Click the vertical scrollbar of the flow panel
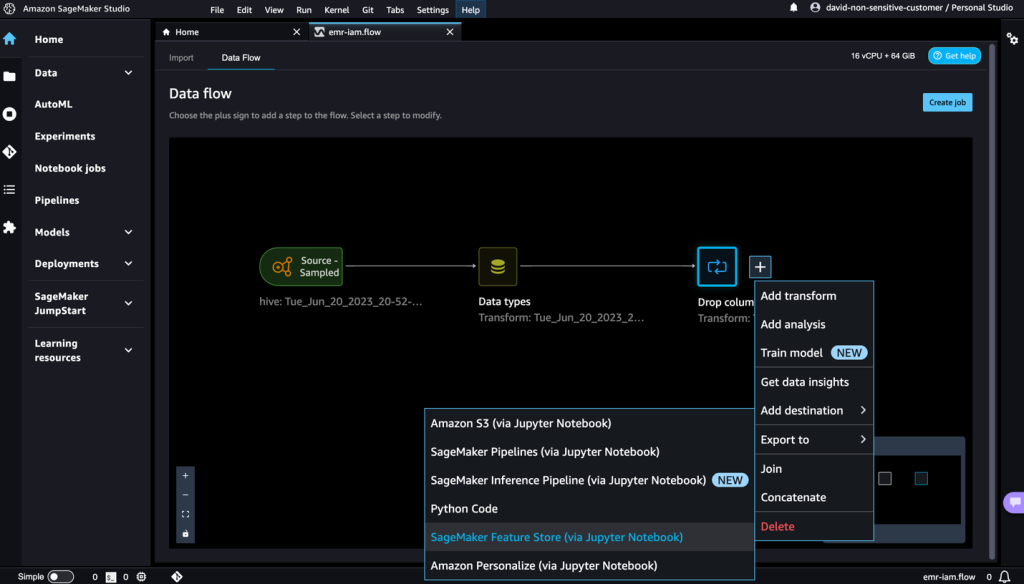The height and width of the screenshot is (584, 1024). coord(993,300)
